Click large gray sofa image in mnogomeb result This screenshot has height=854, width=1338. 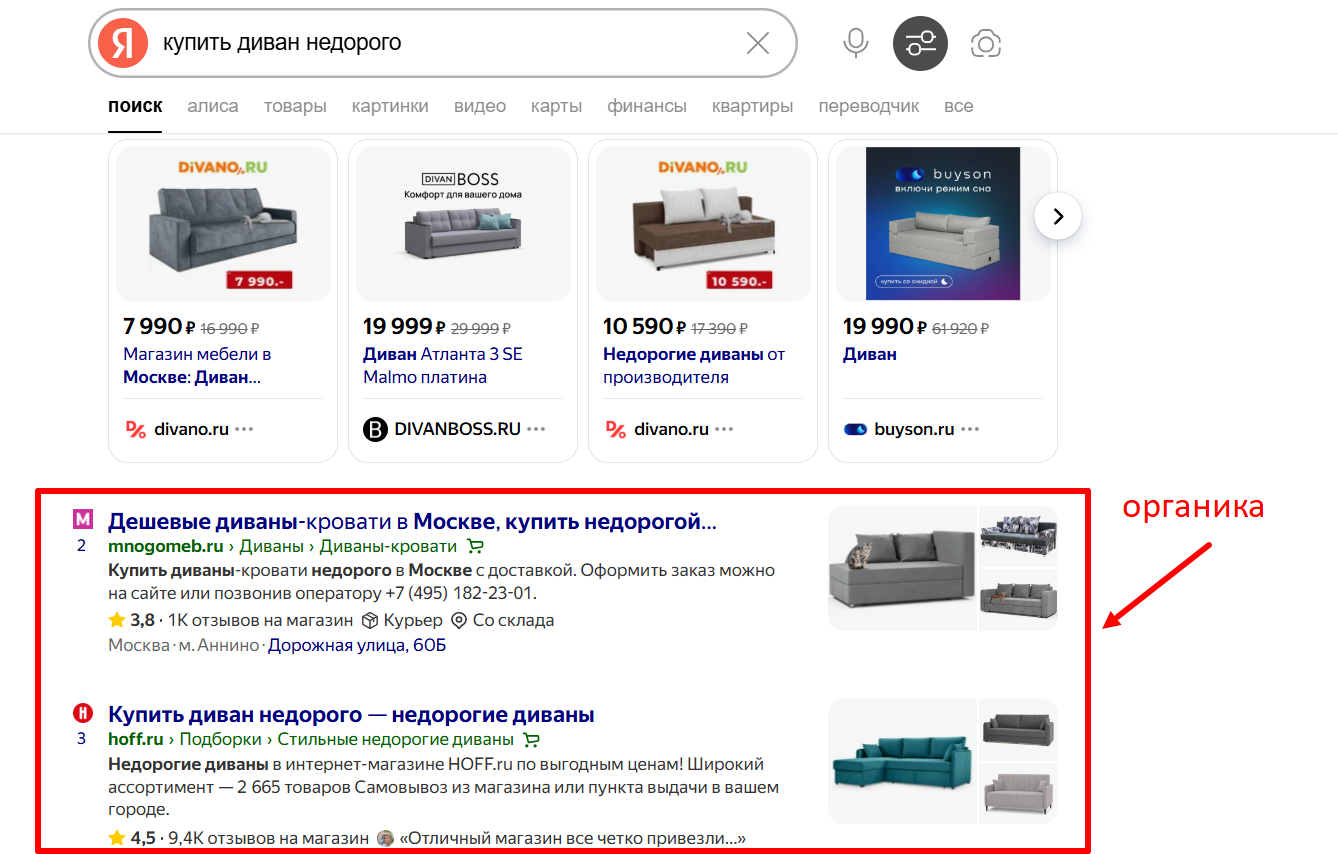tap(902, 568)
